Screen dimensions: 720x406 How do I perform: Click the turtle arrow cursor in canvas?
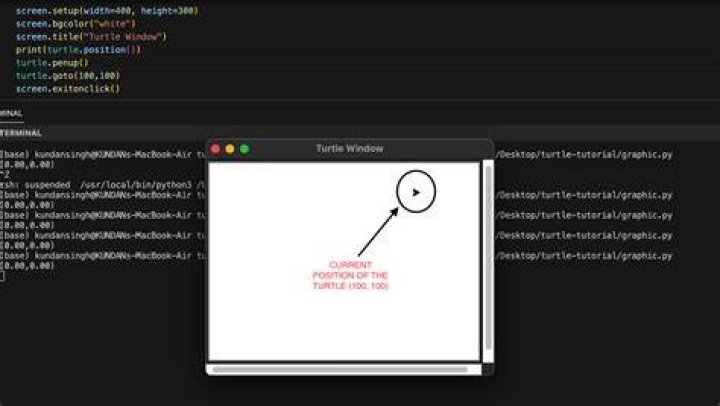[416, 192]
